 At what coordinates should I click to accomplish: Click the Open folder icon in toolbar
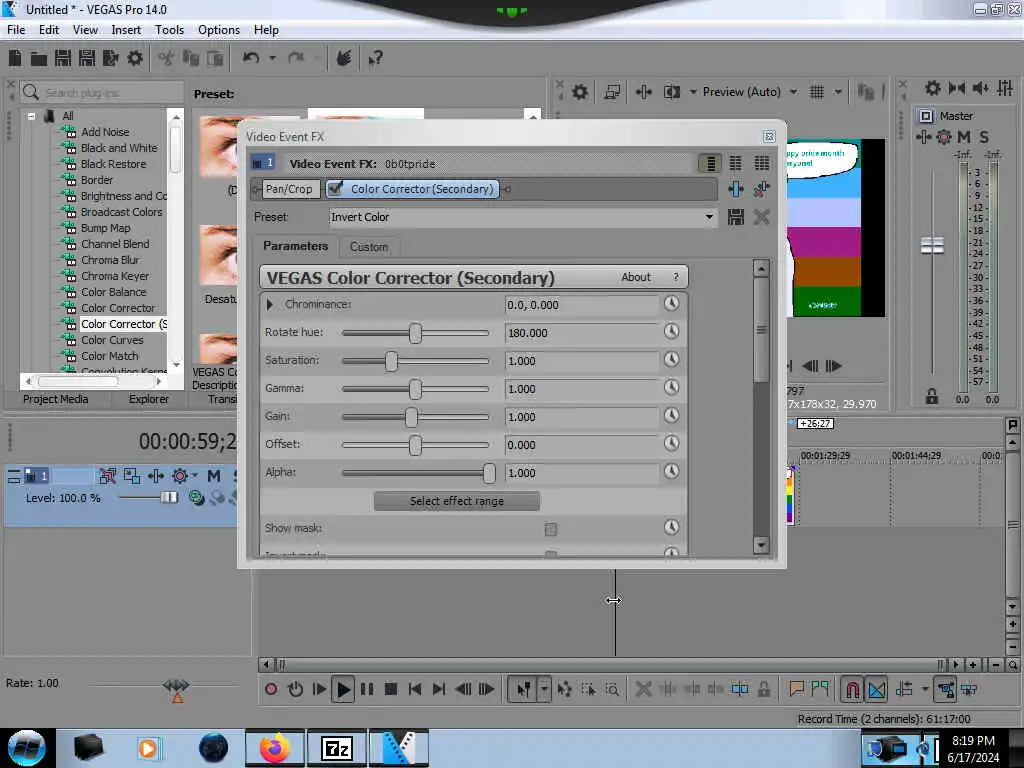[x=39, y=59]
